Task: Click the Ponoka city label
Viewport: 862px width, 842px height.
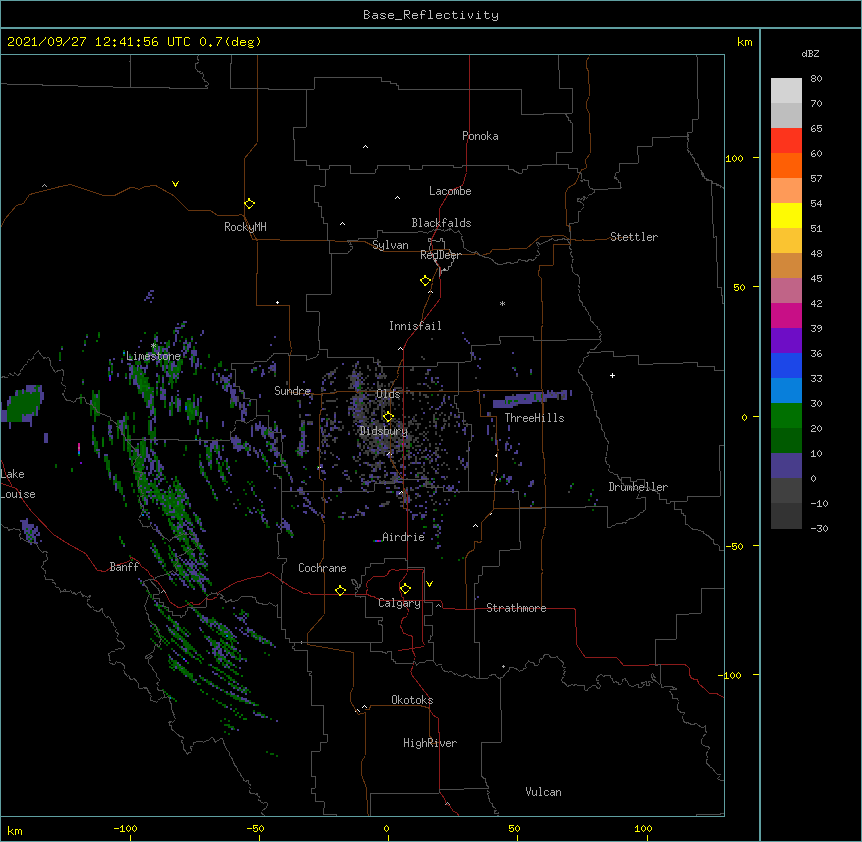Action: [480, 136]
